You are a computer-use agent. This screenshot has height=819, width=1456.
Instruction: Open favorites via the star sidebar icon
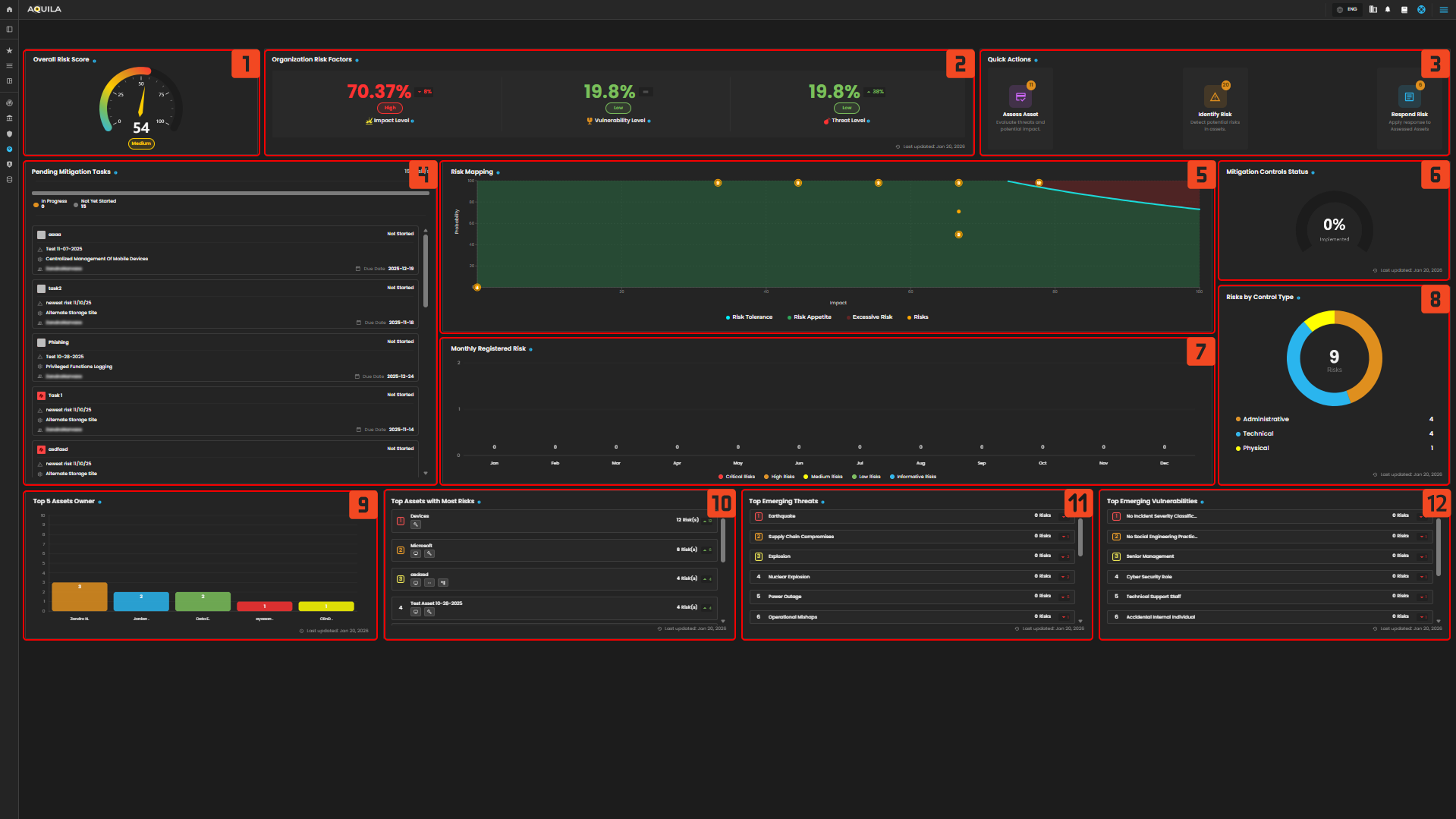(x=9, y=51)
